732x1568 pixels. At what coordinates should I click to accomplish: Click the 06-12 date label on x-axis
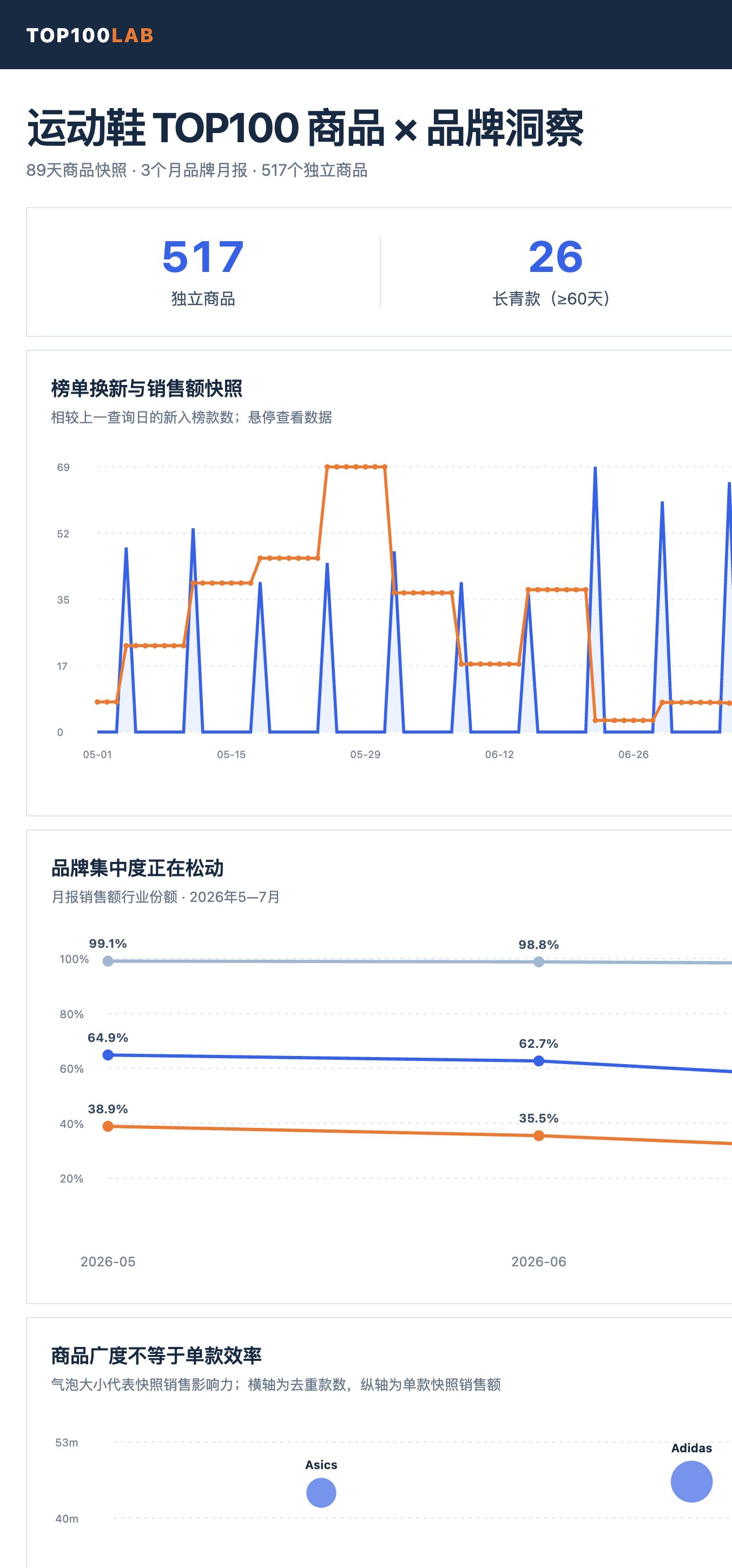click(499, 754)
